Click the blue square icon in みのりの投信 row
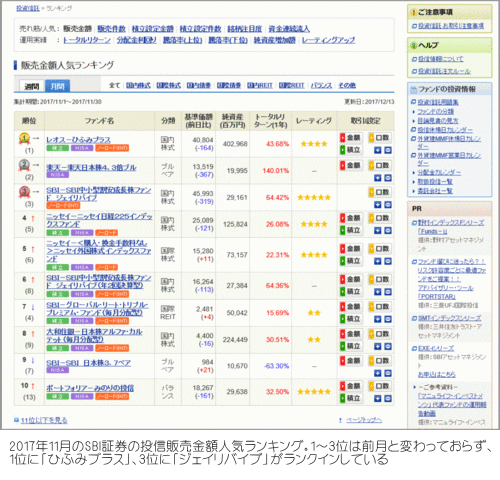 [388, 399]
